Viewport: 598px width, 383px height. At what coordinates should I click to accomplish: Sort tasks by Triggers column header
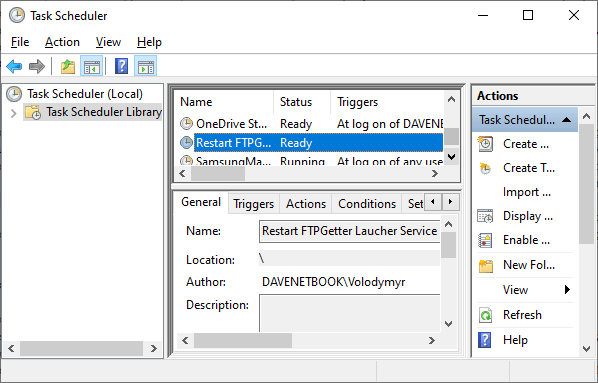point(387,102)
